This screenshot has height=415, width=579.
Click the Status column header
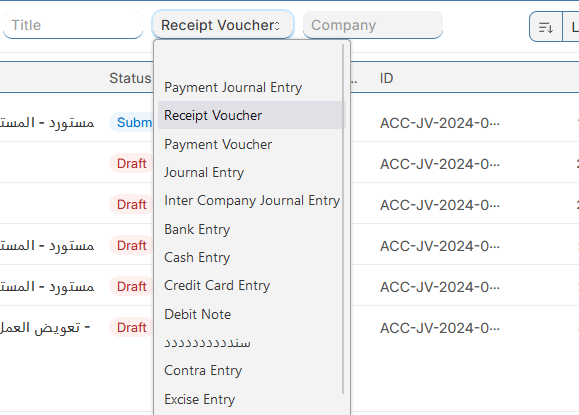click(130, 78)
